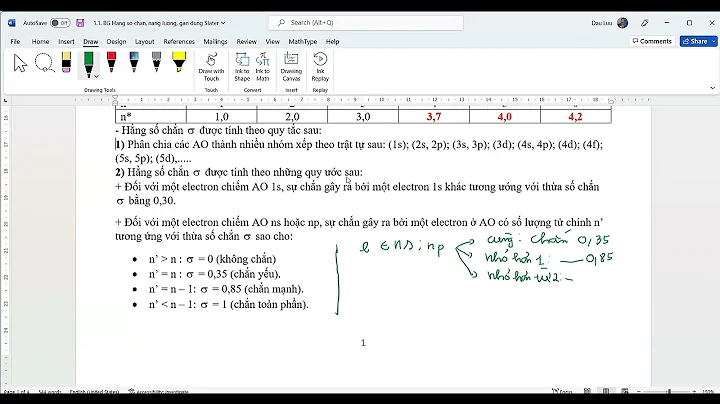Viewport: 720px width, 404px height.
Task: Switch to the Review tab
Action: tap(247, 41)
